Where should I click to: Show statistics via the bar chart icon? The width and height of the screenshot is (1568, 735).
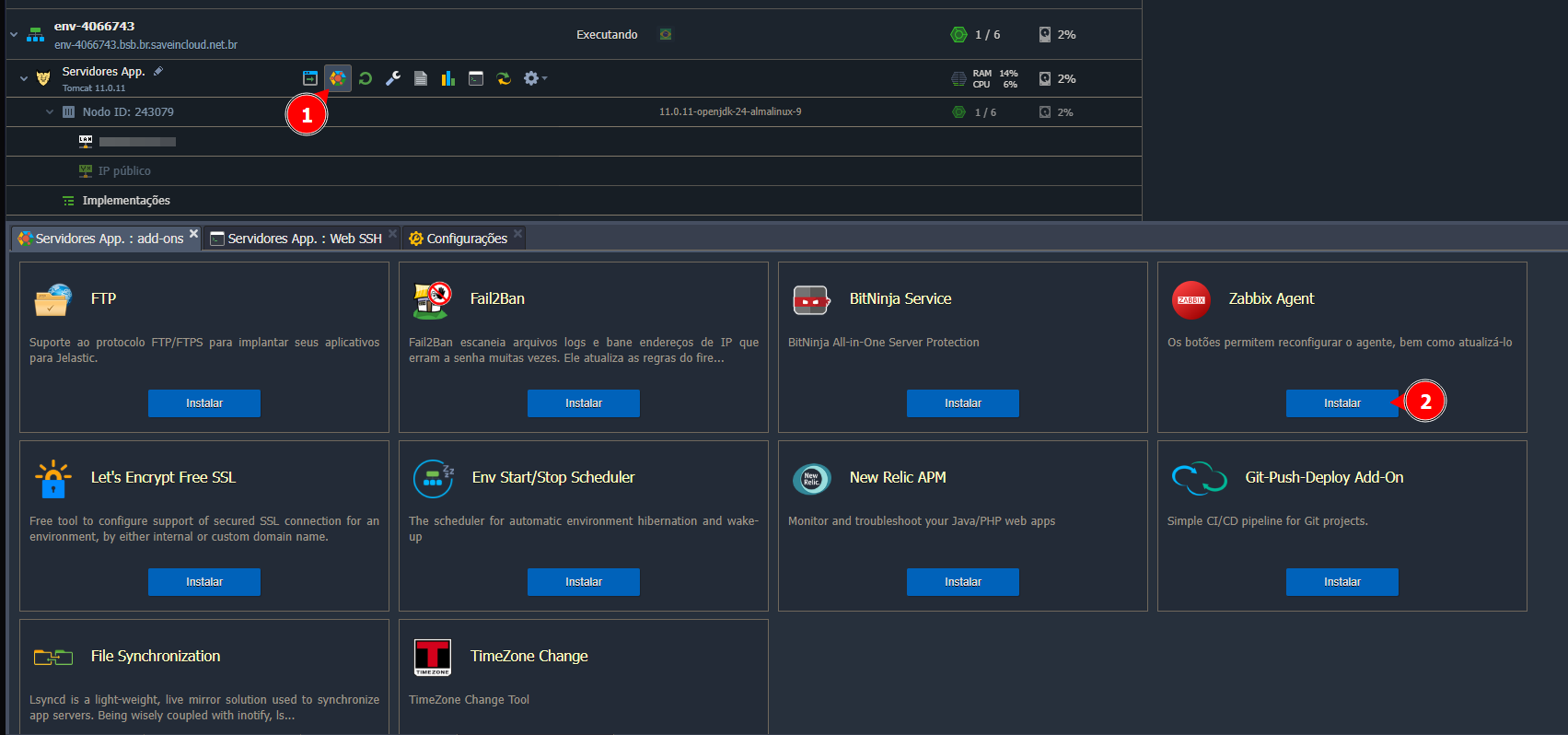448,78
